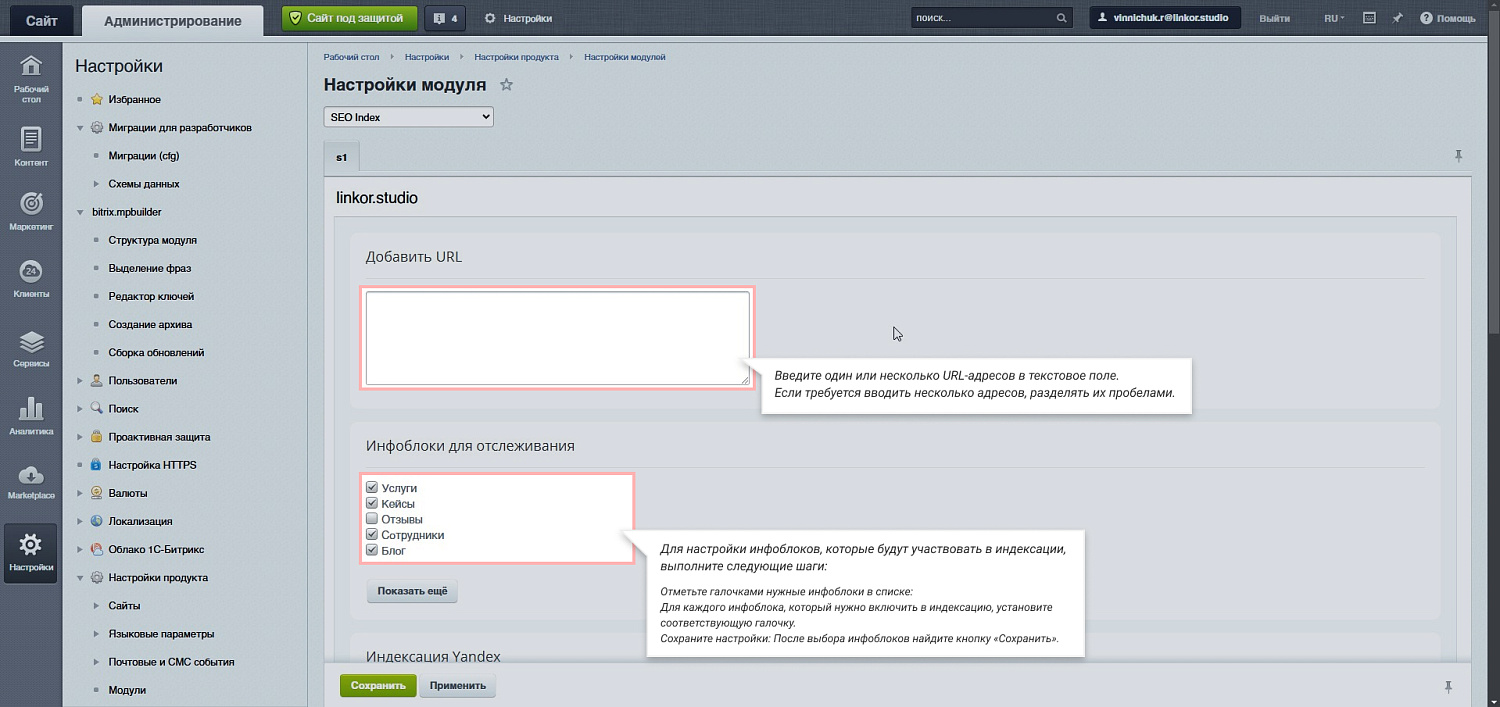This screenshot has height=707, width=1500.
Task: Uncheck the Услуги infoblock checkbox
Action: point(372,488)
